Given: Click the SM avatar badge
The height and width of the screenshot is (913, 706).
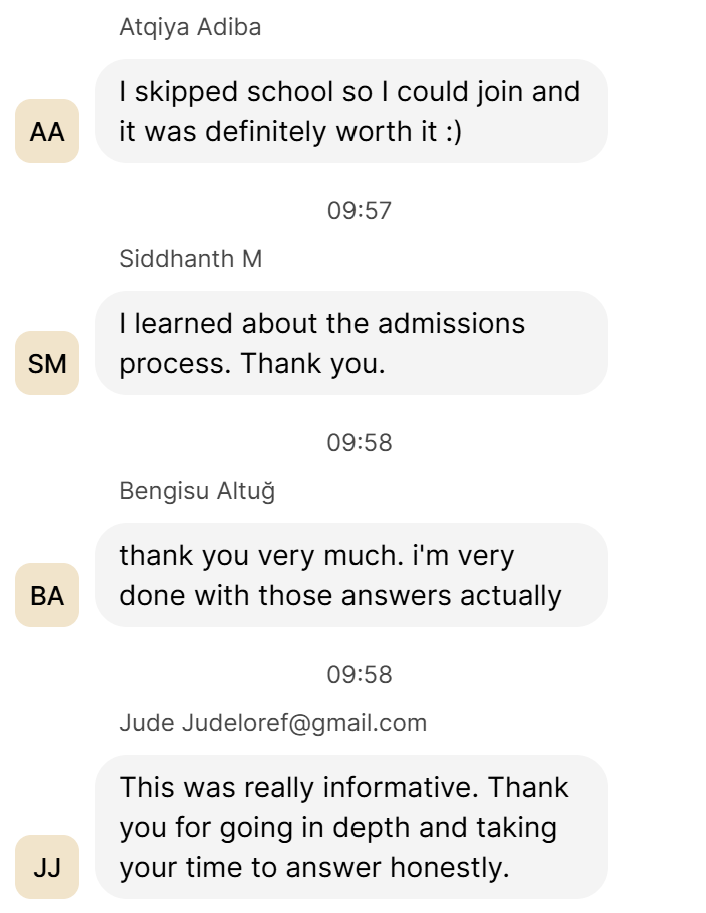Looking at the screenshot, I should pos(47,363).
